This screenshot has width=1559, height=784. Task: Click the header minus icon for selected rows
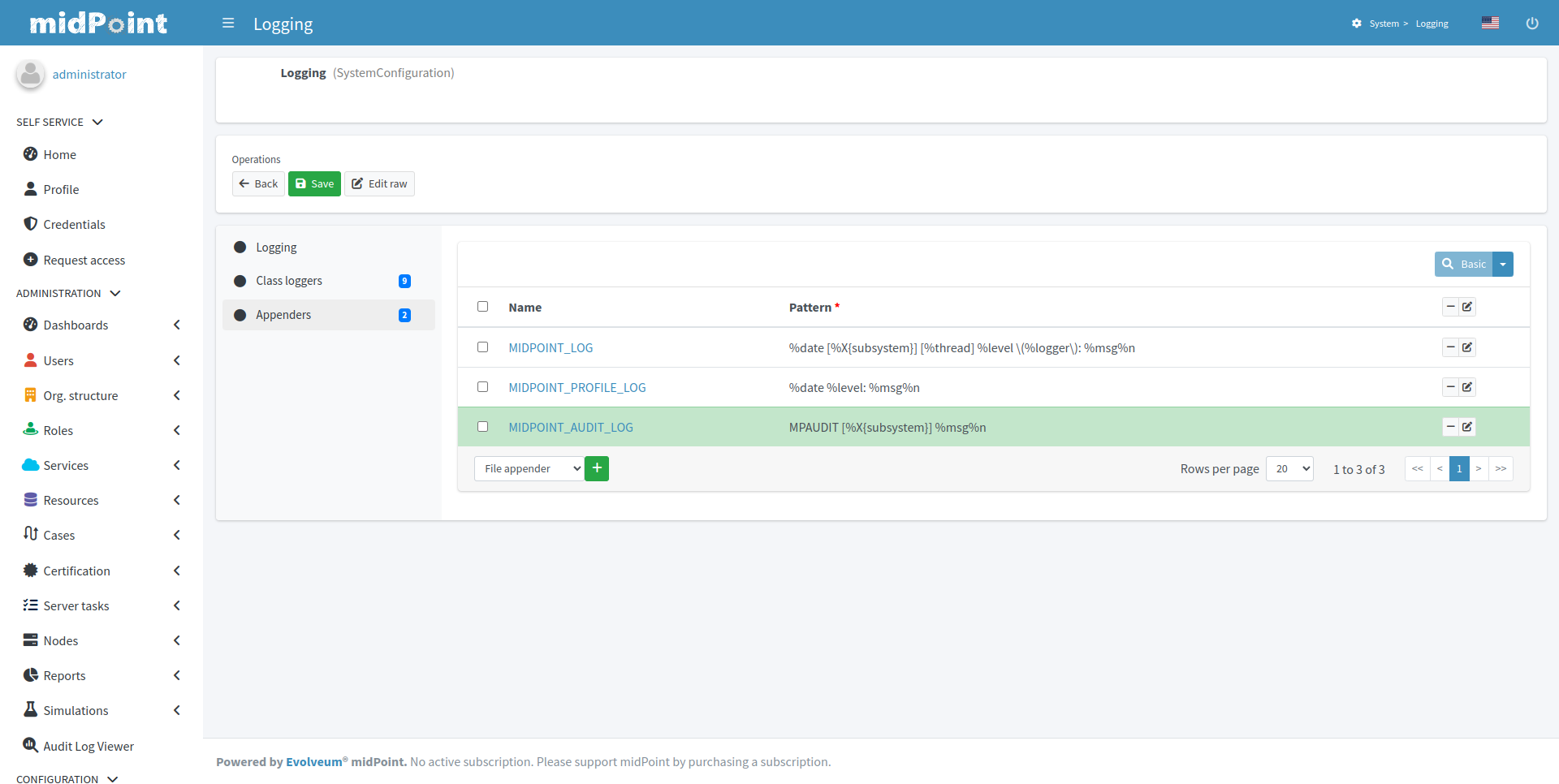pos(1451,307)
